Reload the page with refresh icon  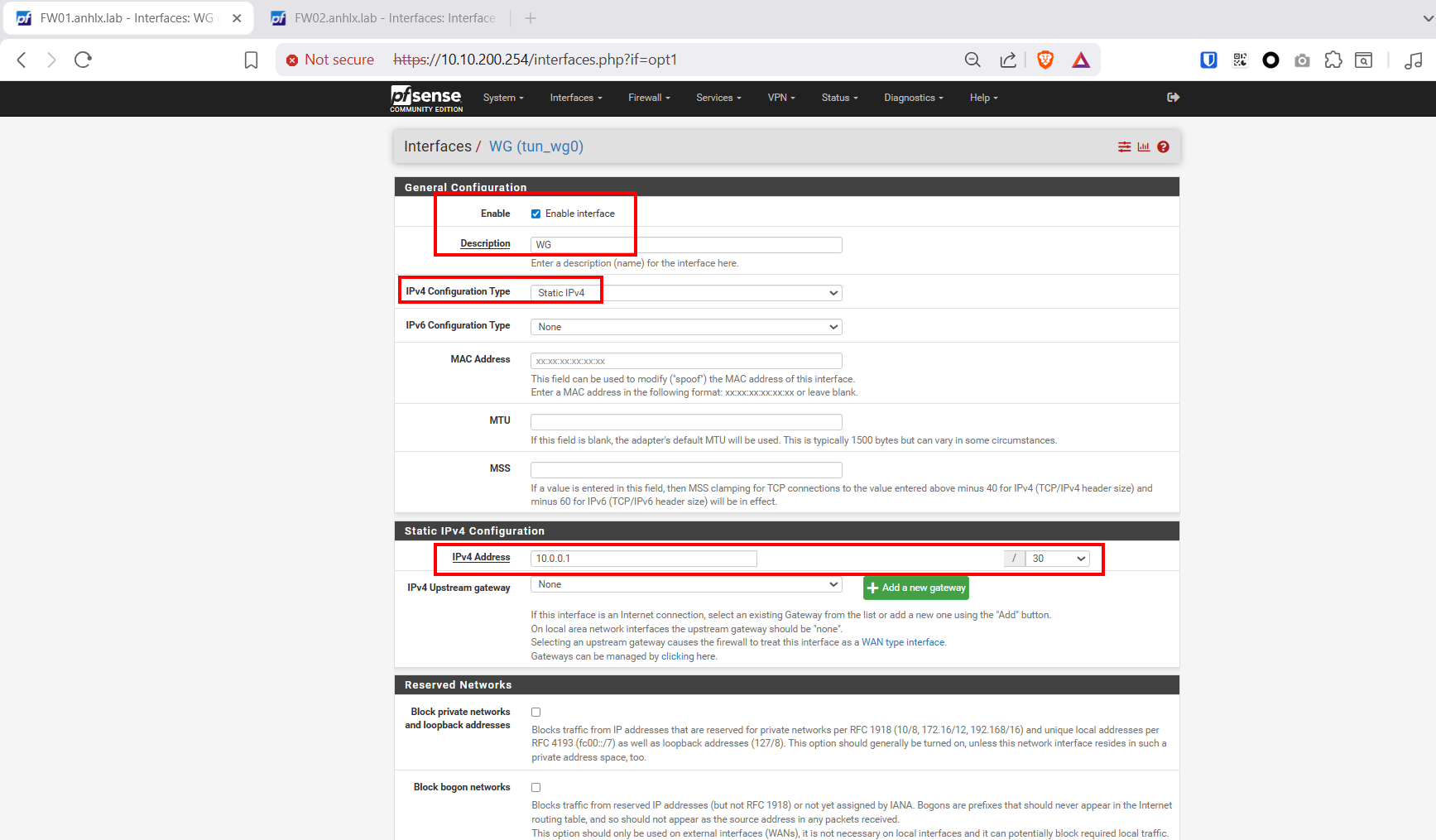tap(83, 60)
